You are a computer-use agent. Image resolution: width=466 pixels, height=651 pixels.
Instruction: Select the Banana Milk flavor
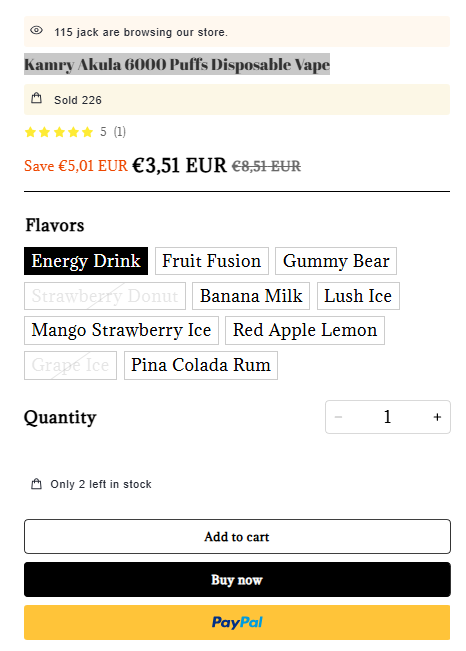pos(251,296)
